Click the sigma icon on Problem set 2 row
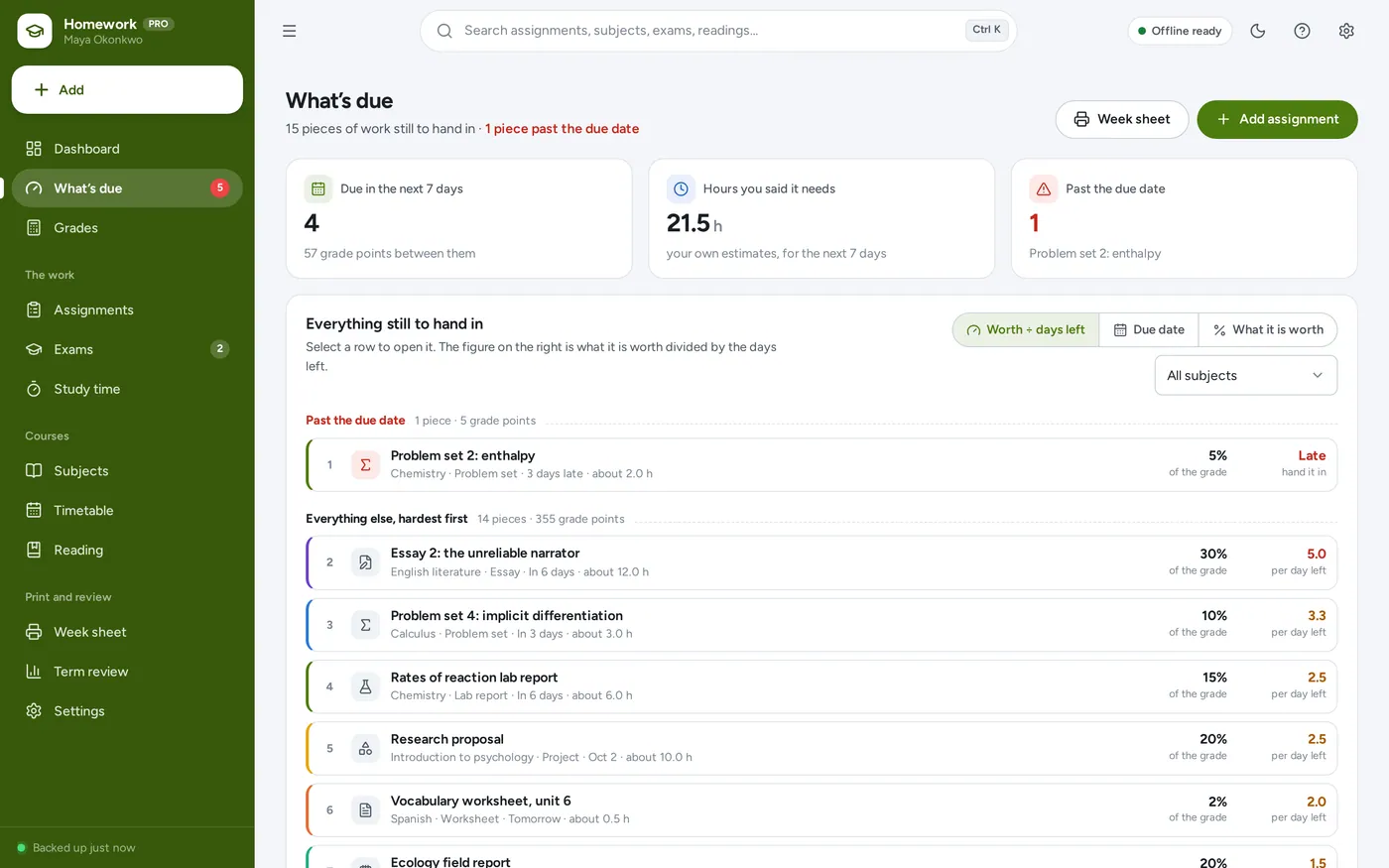The width and height of the screenshot is (1389, 868). tap(365, 464)
